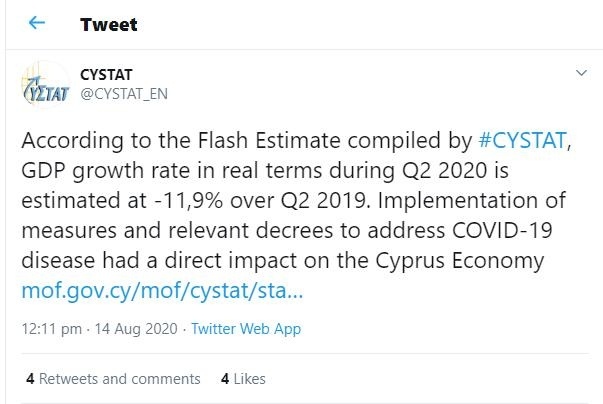Open the CYSTAT display name profile
The image size is (603, 404).
[106, 75]
